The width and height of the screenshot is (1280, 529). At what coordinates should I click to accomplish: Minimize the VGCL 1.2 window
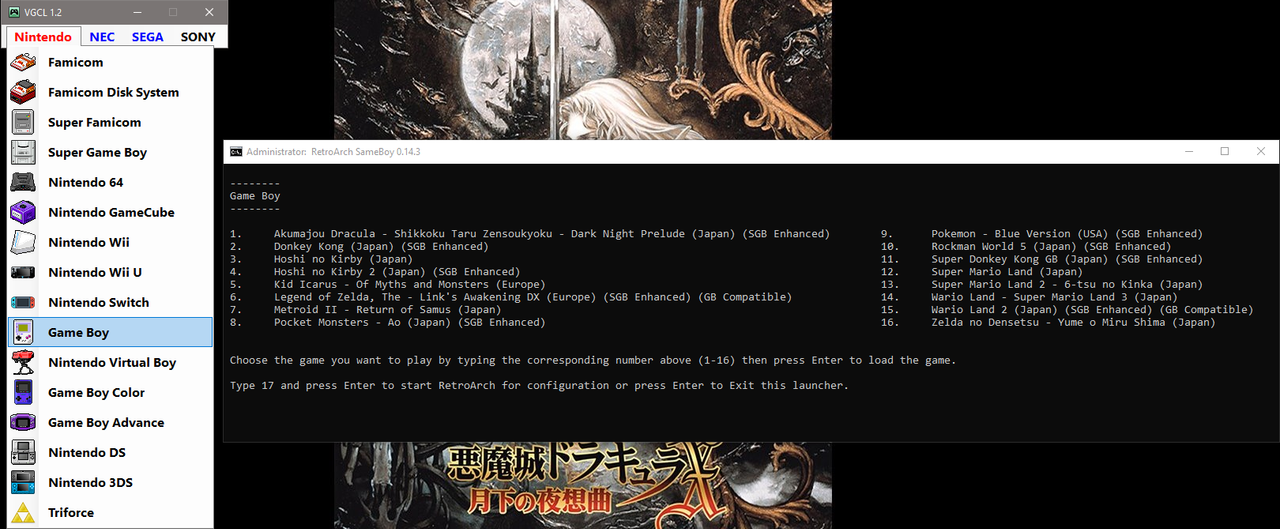pos(137,12)
